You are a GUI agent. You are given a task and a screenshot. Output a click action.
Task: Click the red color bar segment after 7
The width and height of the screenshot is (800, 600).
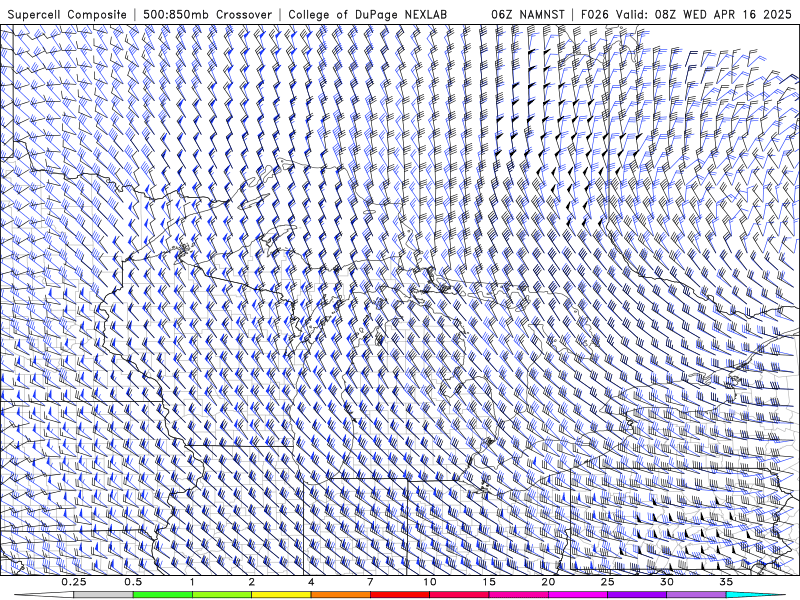pyautogui.click(x=400, y=595)
